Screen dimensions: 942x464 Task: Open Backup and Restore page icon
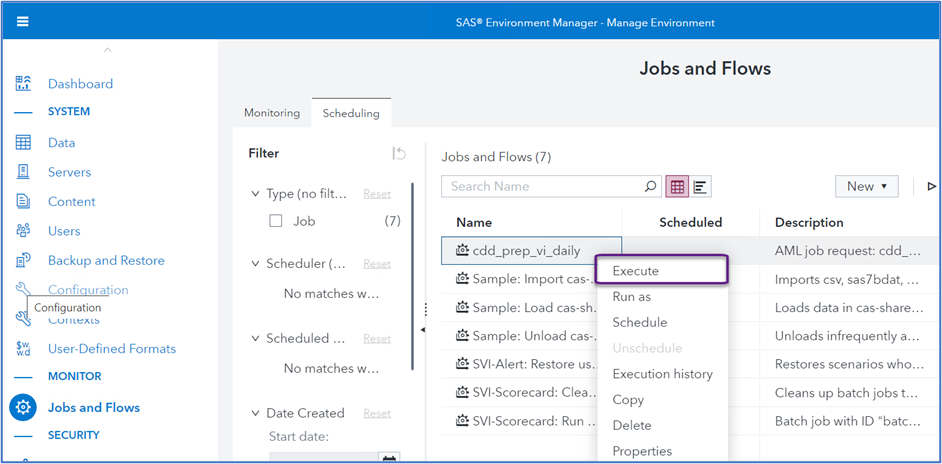point(23,260)
